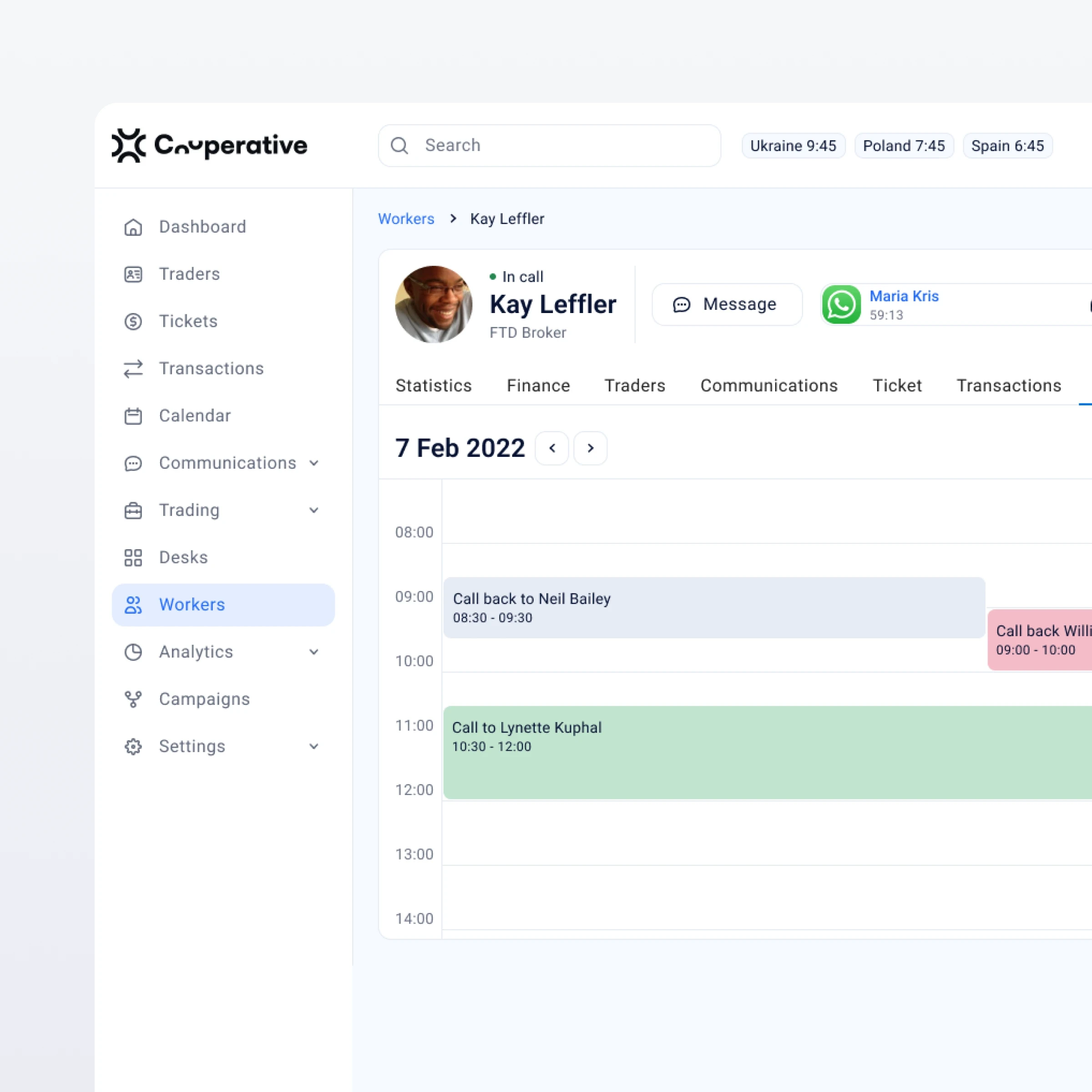Expand the Analytics sidebar section

pyautogui.click(x=313, y=652)
